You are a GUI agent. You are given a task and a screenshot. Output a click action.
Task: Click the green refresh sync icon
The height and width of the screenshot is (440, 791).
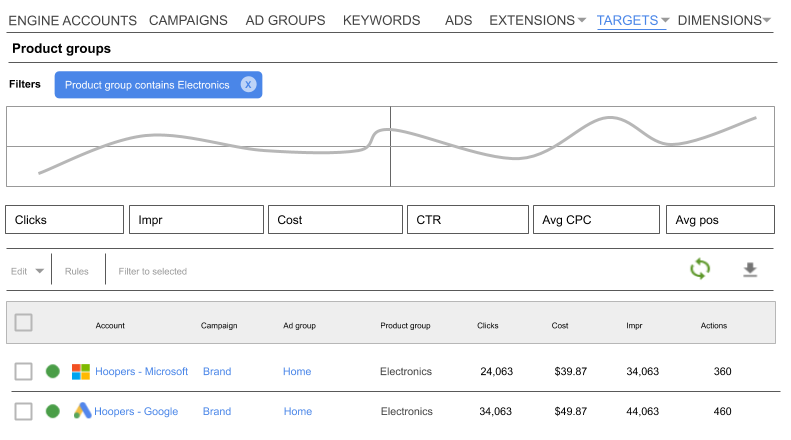click(x=700, y=269)
